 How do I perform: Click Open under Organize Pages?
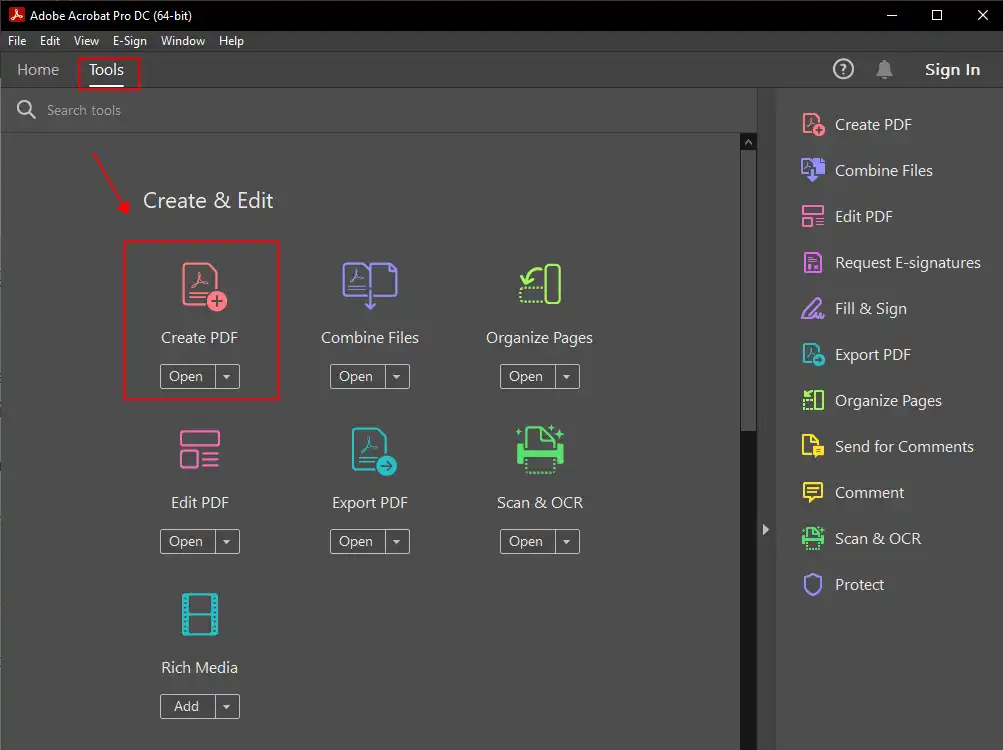528,376
